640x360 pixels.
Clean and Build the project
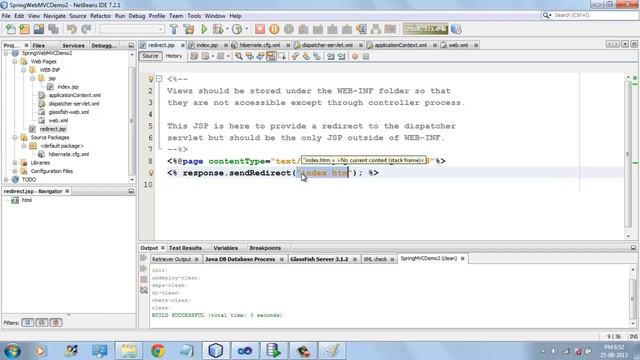tap(189, 29)
